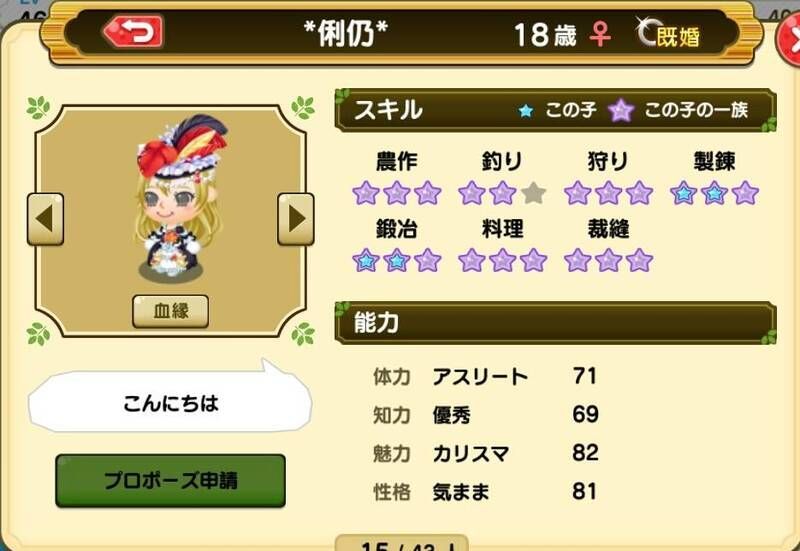The image size is (800, 551).
Task: Show next character with right arrow
Action: tap(296, 219)
